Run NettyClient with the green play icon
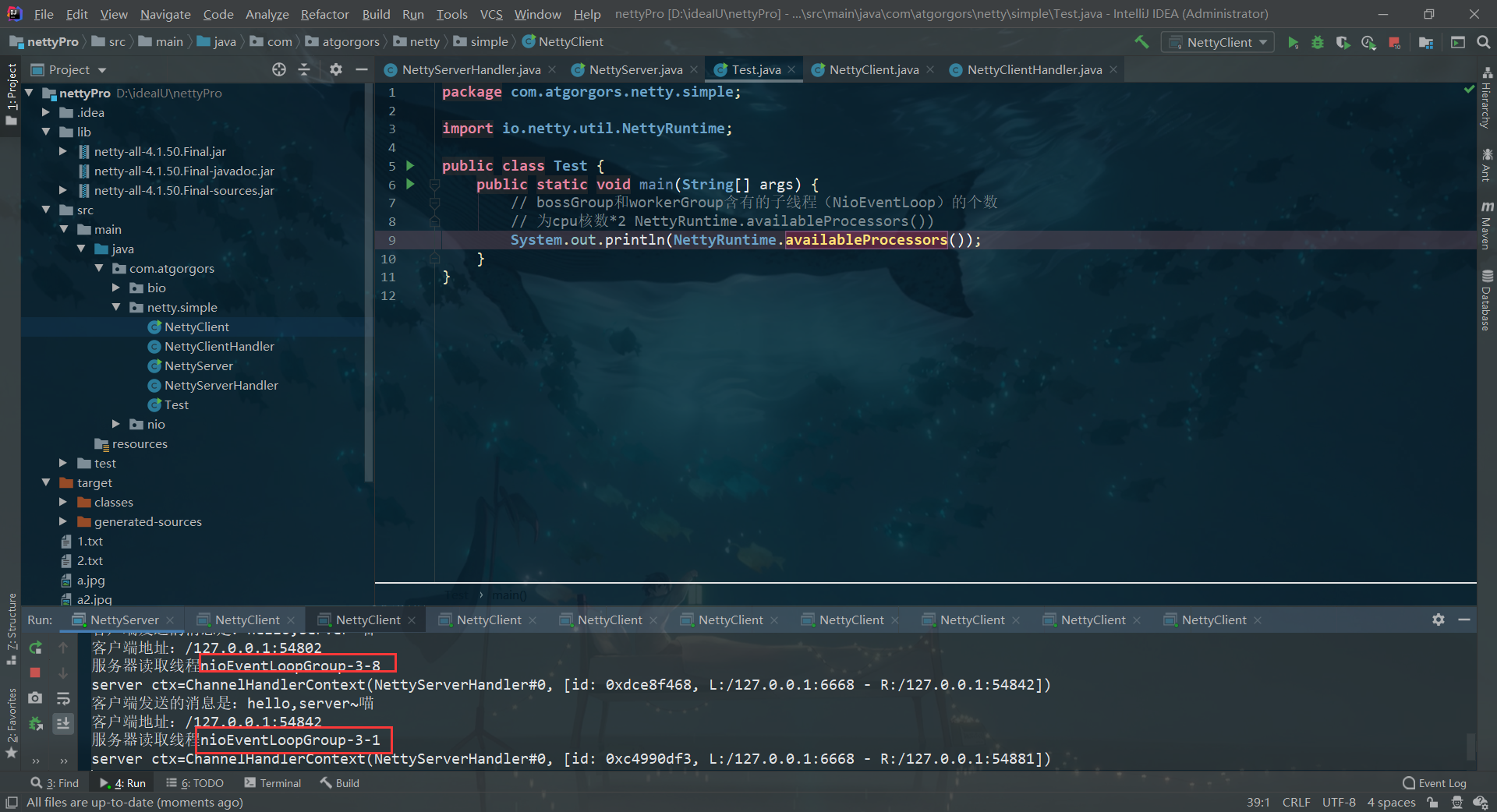This screenshot has width=1497, height=812. click(x=1293, y=42)
